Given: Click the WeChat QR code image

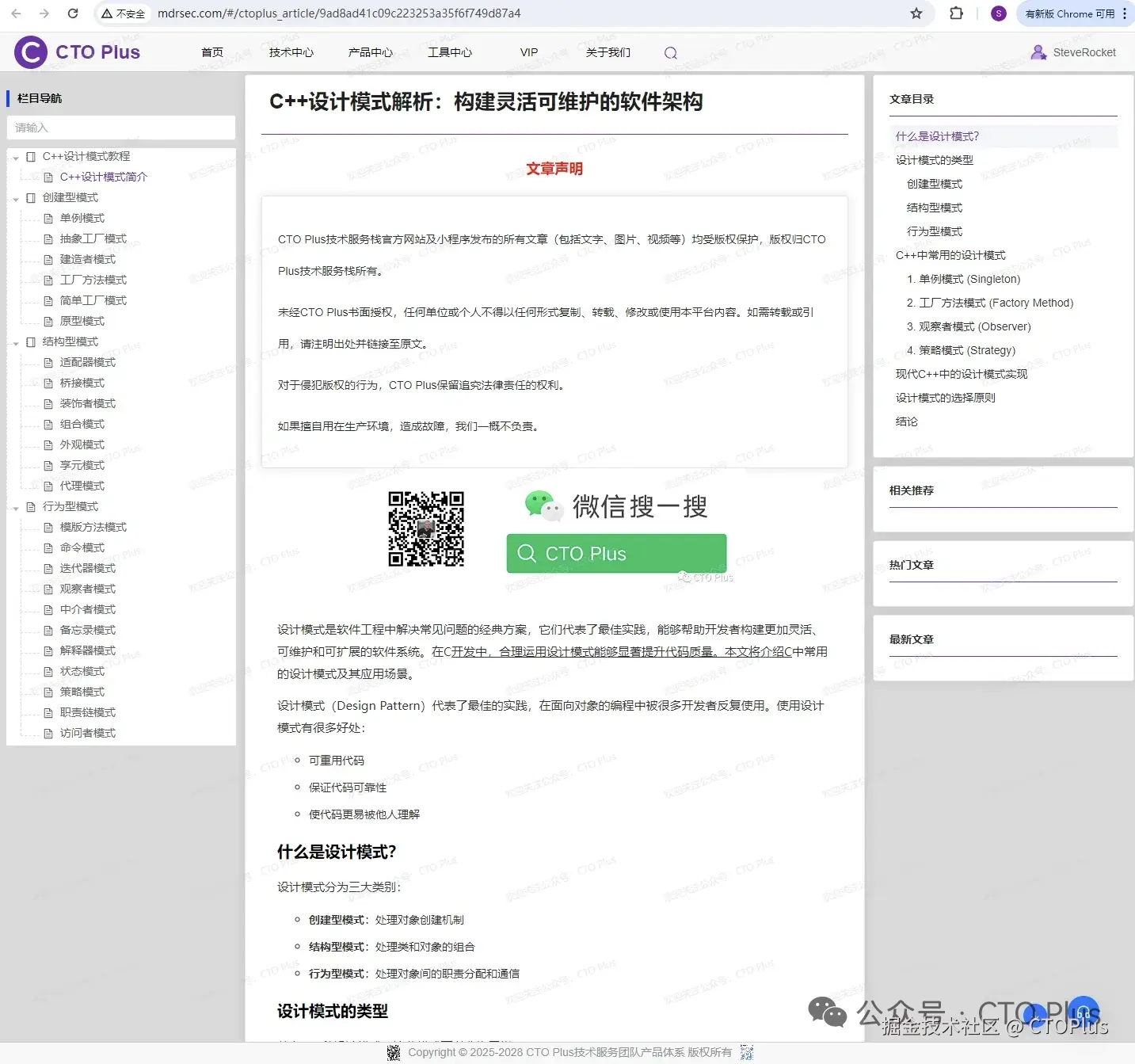Looking at the screenshot, I should (x=426, y=529).
